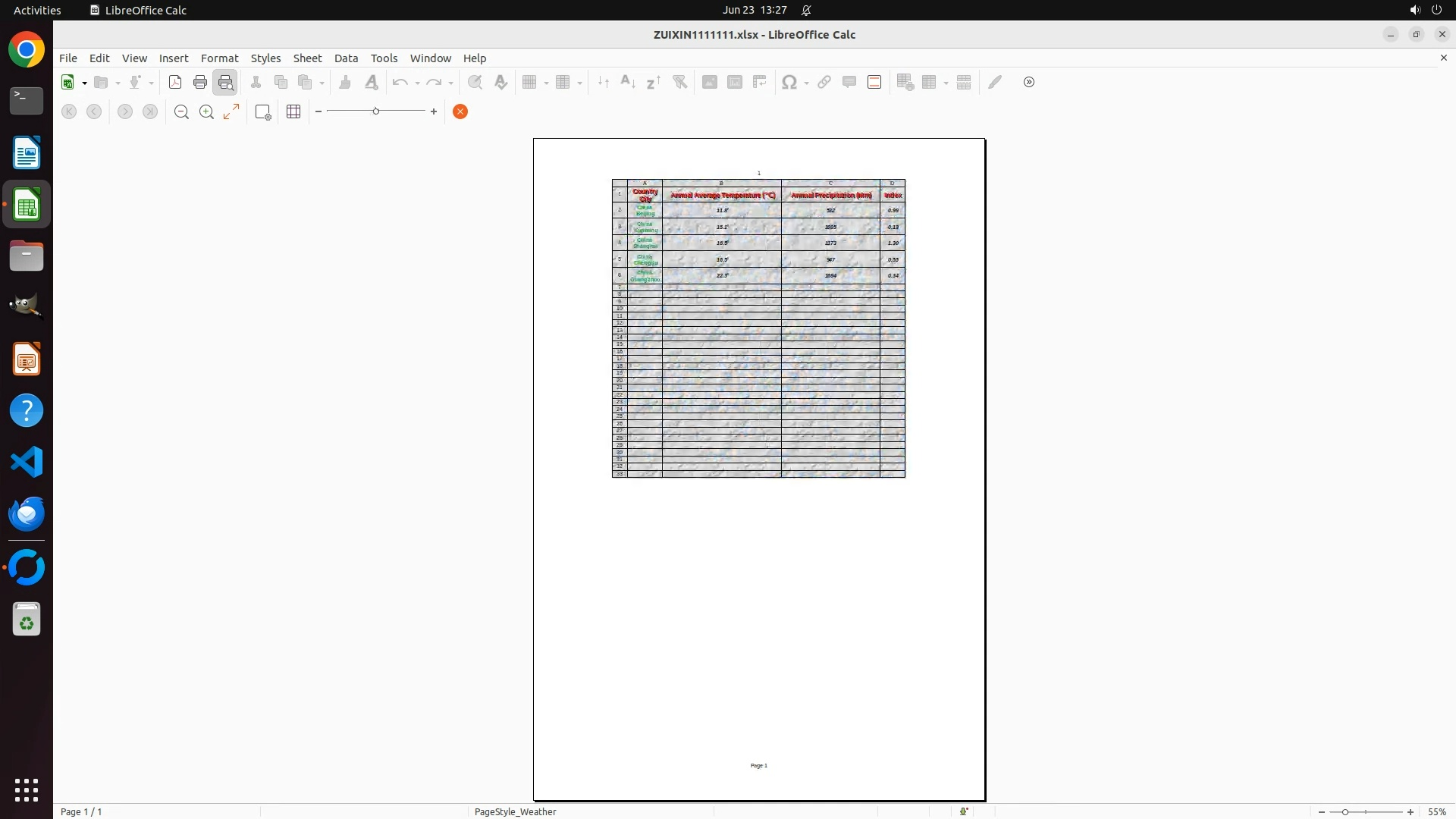This screenshot has width=1456, height=819.
Task: Open Format Page settings icon
Action: tap(263, 111)
